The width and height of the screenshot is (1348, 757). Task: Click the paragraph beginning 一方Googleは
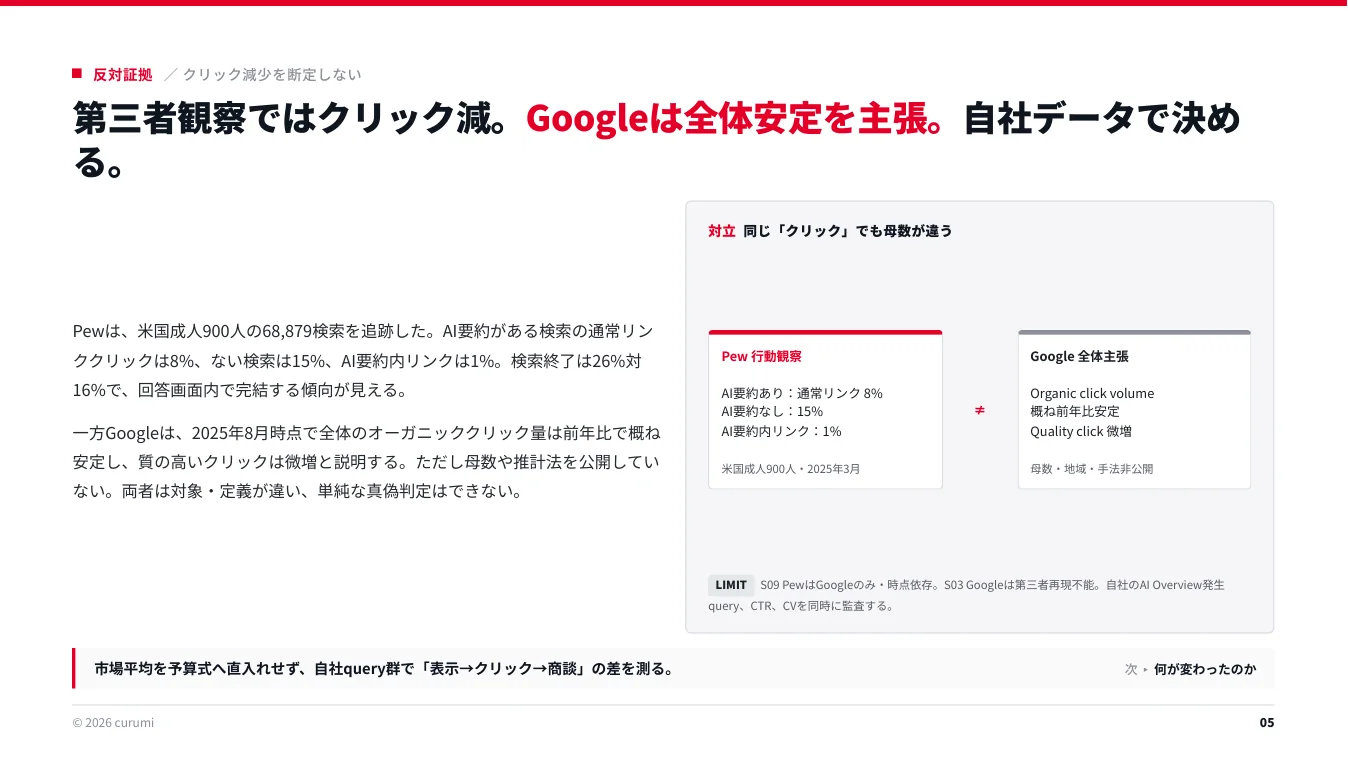[x=366, y=462]
